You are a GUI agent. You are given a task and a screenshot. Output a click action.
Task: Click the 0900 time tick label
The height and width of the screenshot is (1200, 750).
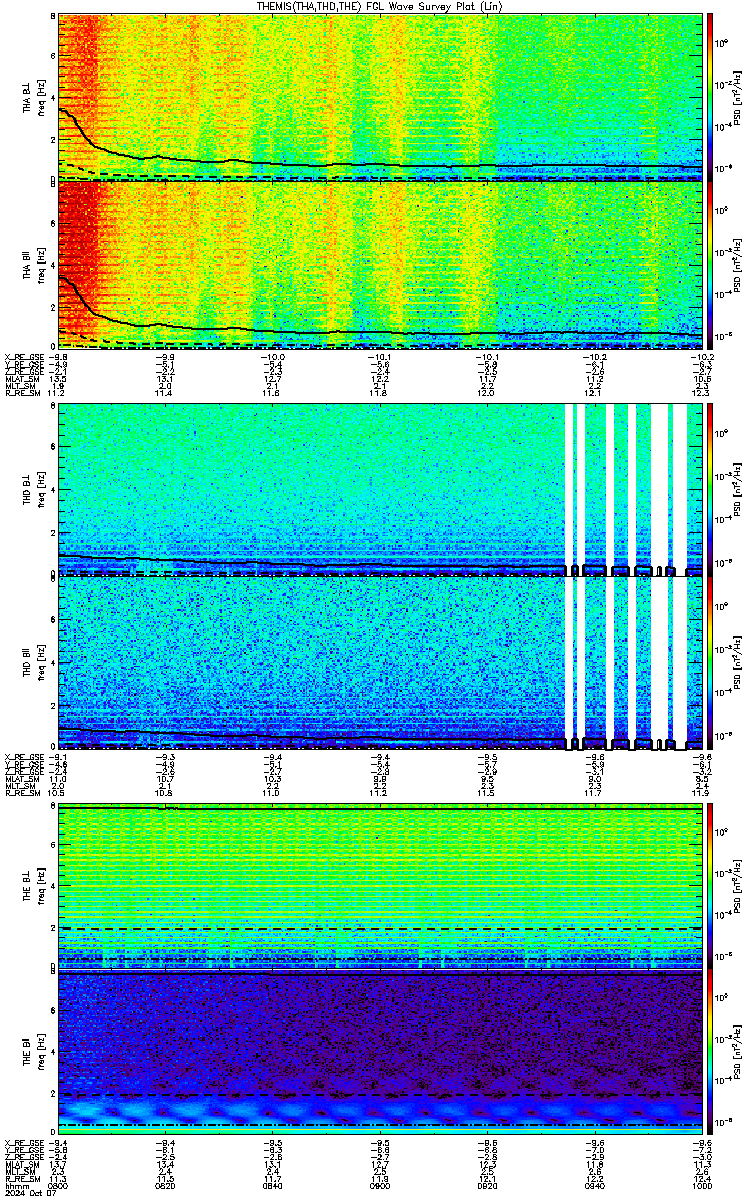click(x=380, y=1186)
